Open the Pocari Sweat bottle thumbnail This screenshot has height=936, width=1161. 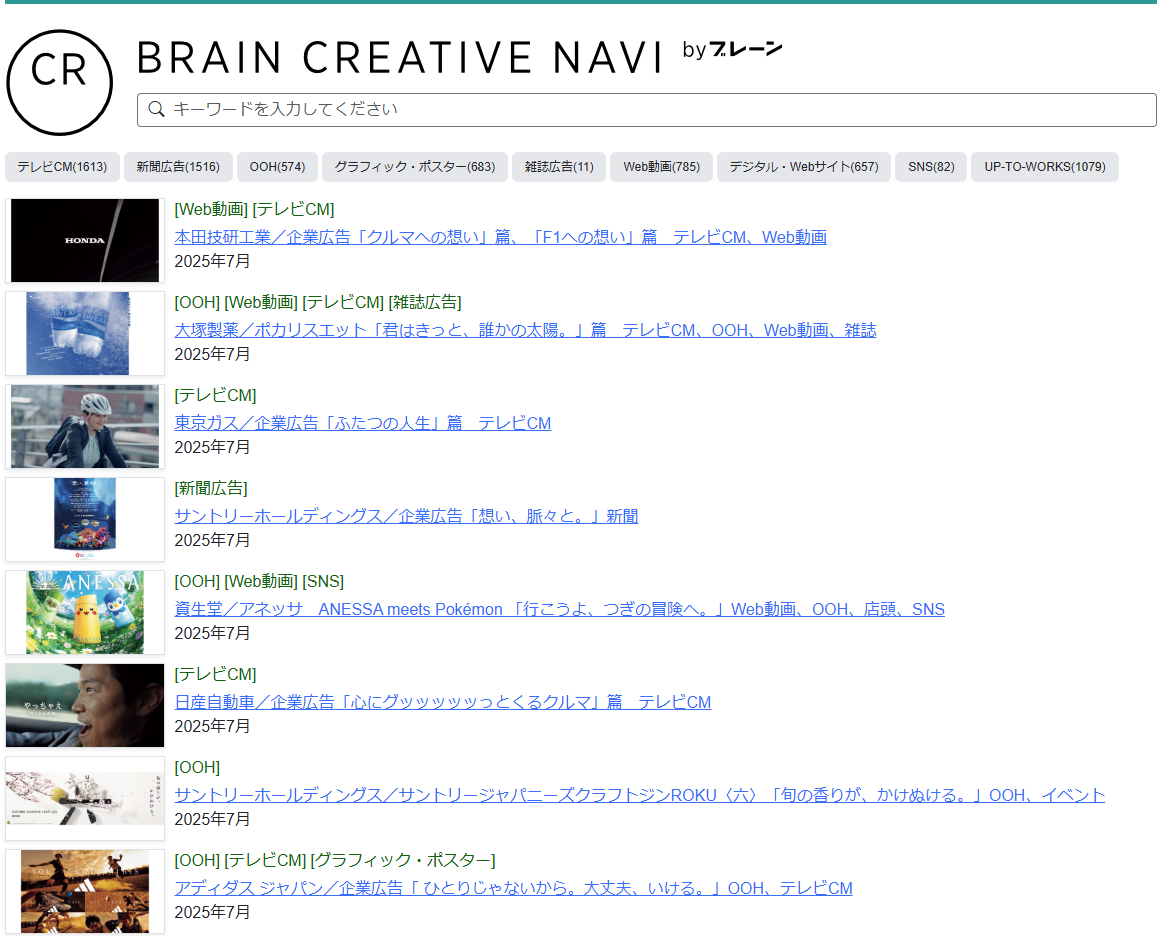coord(84,333)
